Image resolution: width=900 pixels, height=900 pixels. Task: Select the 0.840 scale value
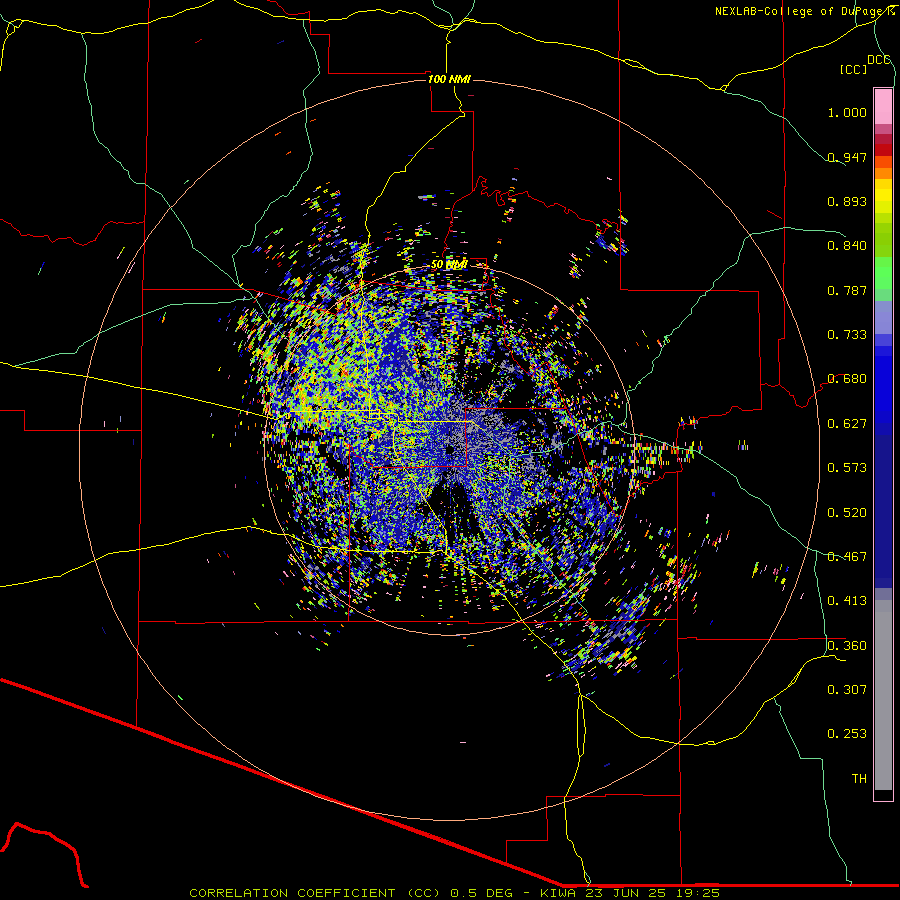point(847,246)
